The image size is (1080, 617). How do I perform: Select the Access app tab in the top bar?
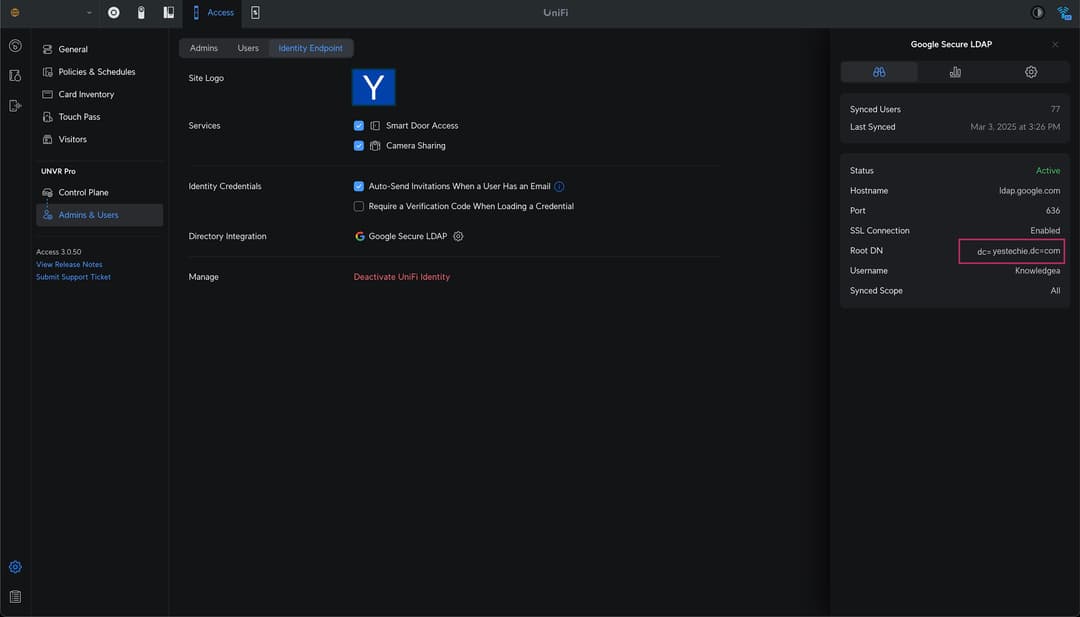click(x=211, y=12)
